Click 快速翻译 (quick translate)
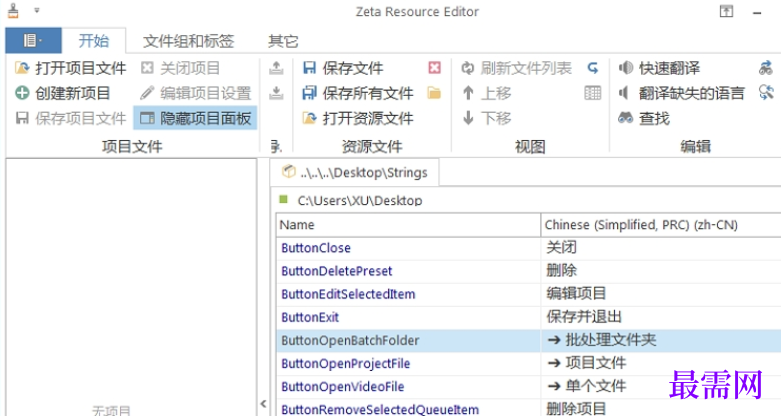The image size is (781, 416). click(659, 68)
